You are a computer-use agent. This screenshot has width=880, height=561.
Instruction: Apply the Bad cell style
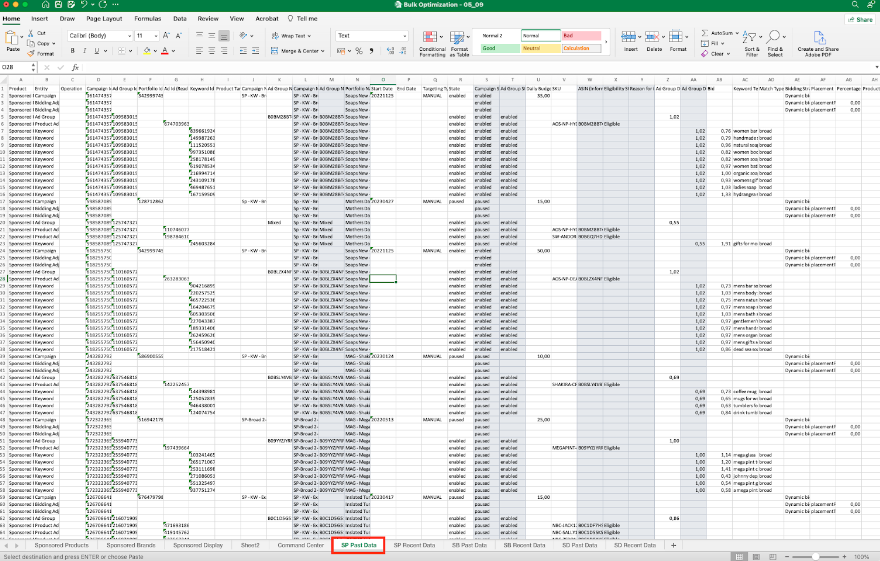[x=581, y=35]
